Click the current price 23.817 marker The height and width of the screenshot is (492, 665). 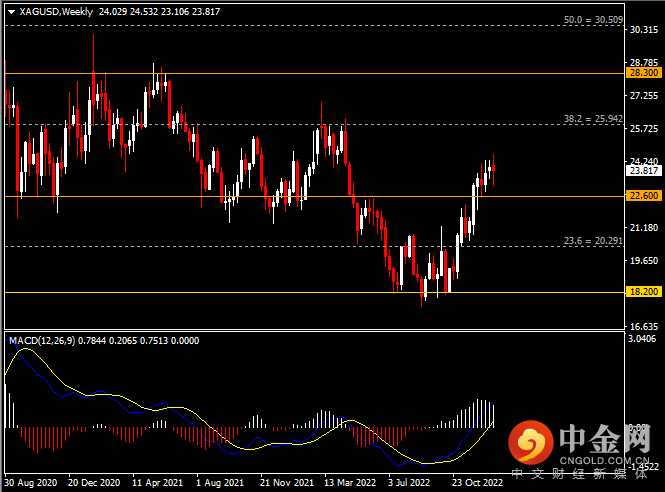coord(640,170)
